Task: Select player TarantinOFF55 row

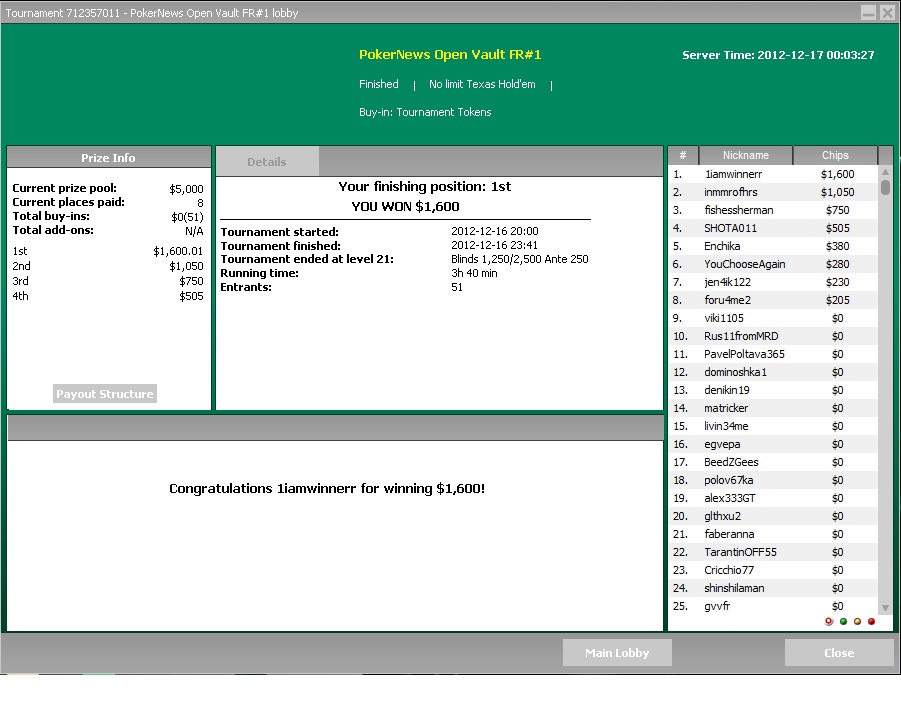Action: point(773,552)
